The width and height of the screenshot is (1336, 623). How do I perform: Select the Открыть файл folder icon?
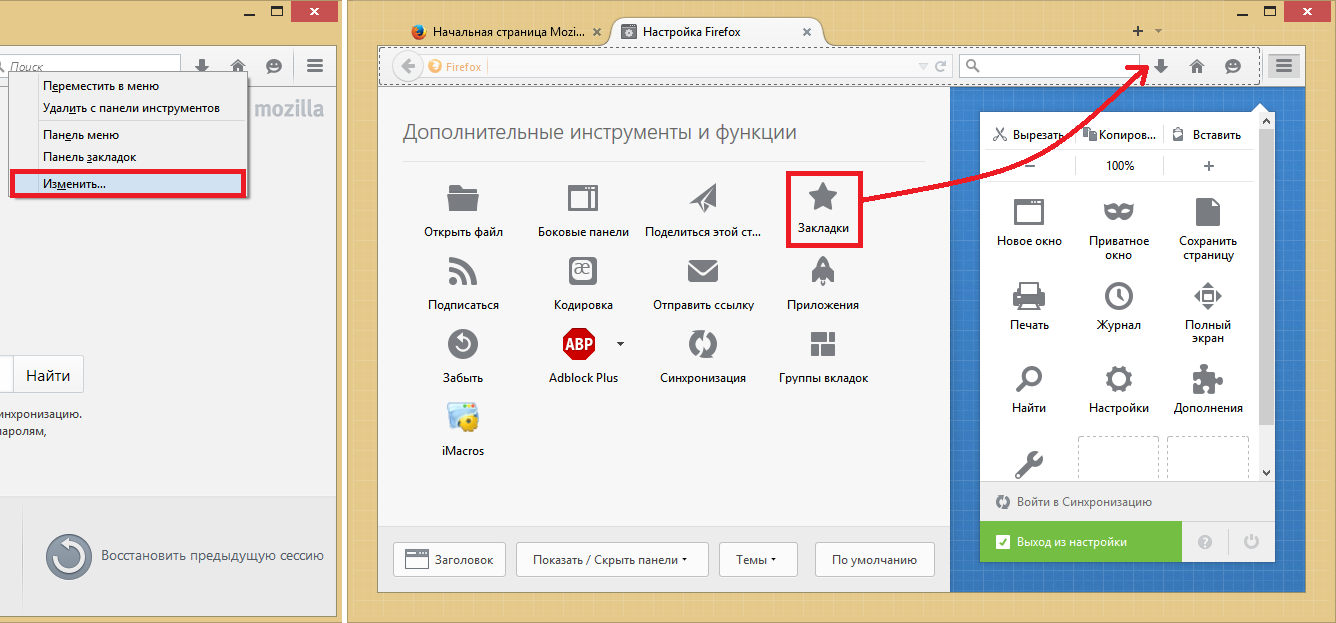463,198
